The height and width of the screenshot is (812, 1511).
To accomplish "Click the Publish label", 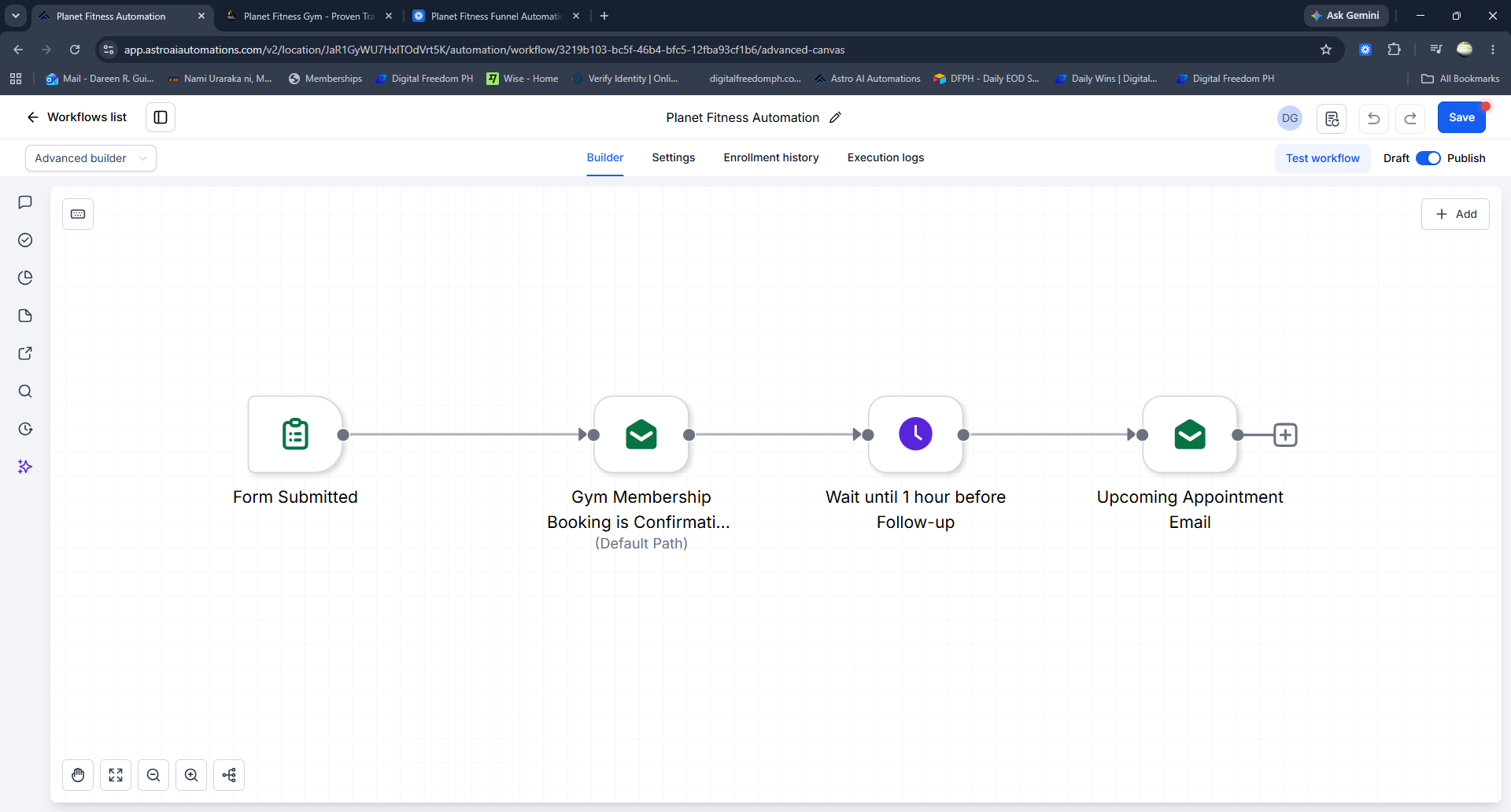I will coord(1466,158).
